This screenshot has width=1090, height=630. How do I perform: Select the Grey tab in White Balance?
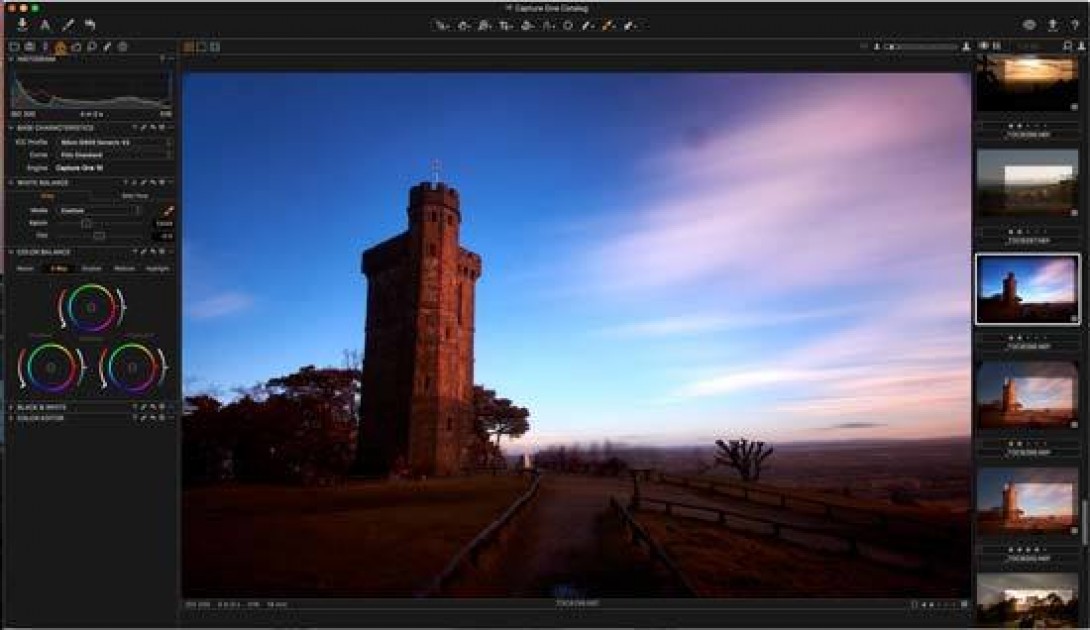(x=48, y=196)
